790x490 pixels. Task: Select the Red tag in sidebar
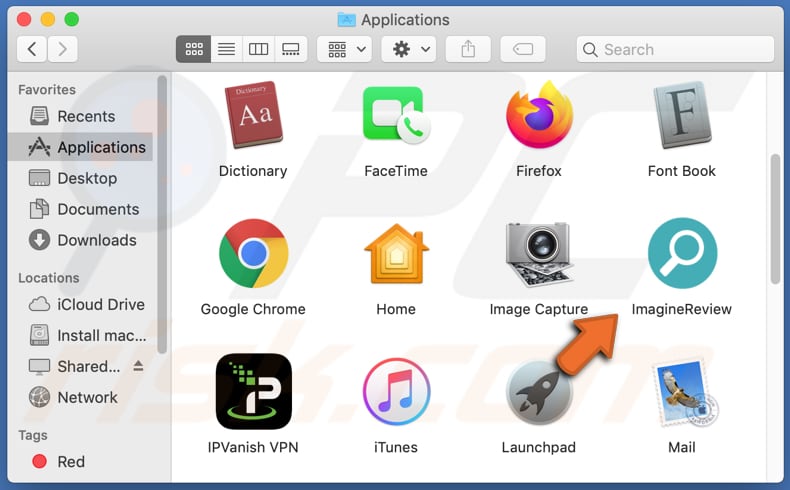tap(81, 462)
